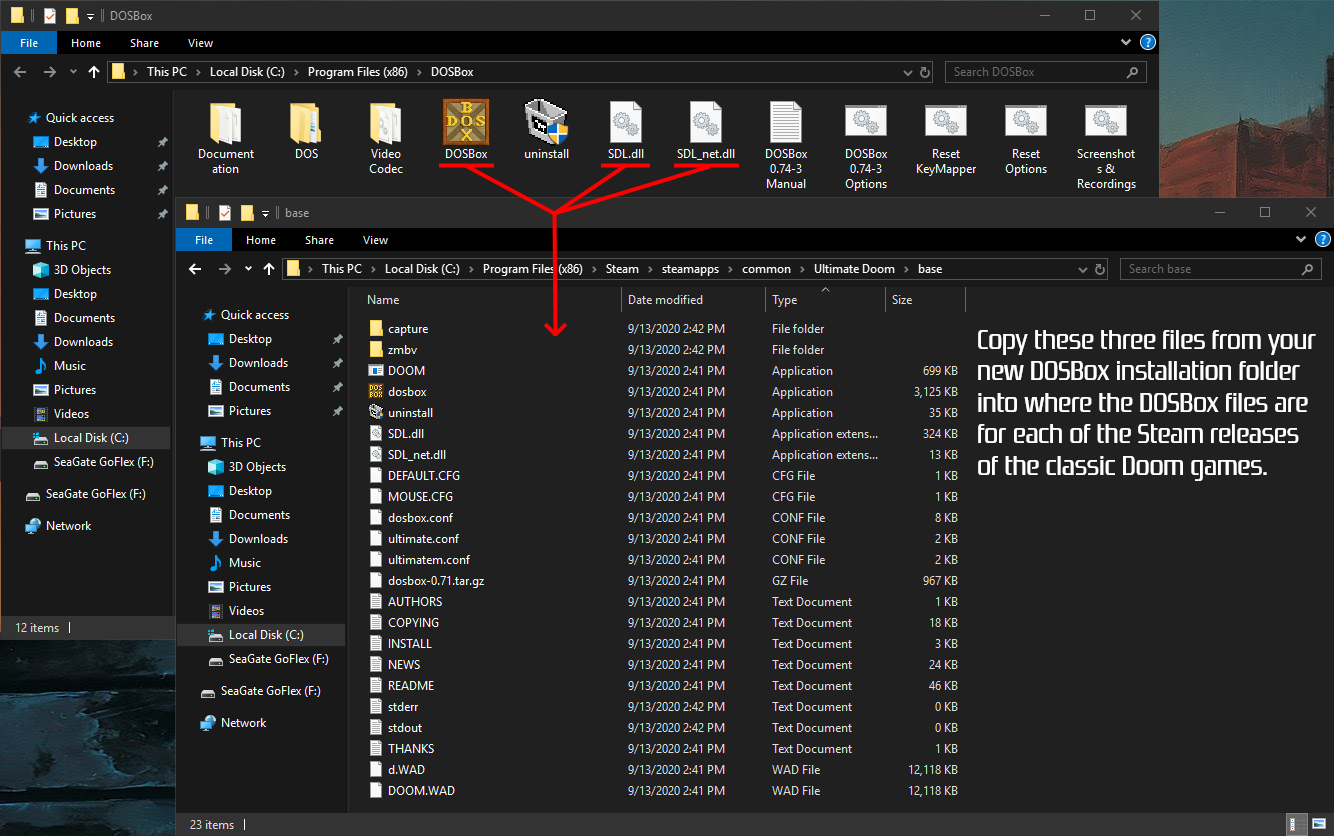Open the Share tab in the base window
Viewport: 1334px width, 836px height.
[x=320, y=240]
